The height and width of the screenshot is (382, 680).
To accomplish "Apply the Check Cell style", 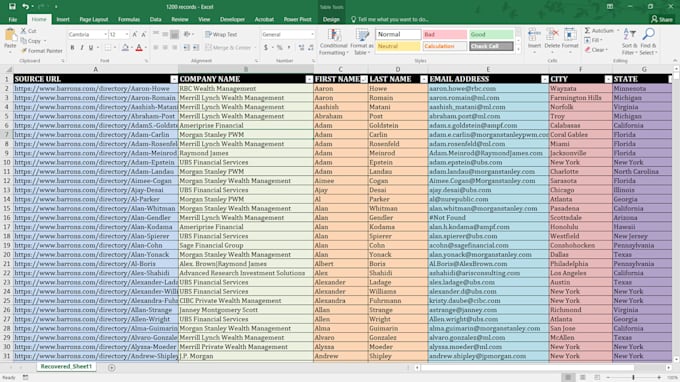I will tap(491, 46).
